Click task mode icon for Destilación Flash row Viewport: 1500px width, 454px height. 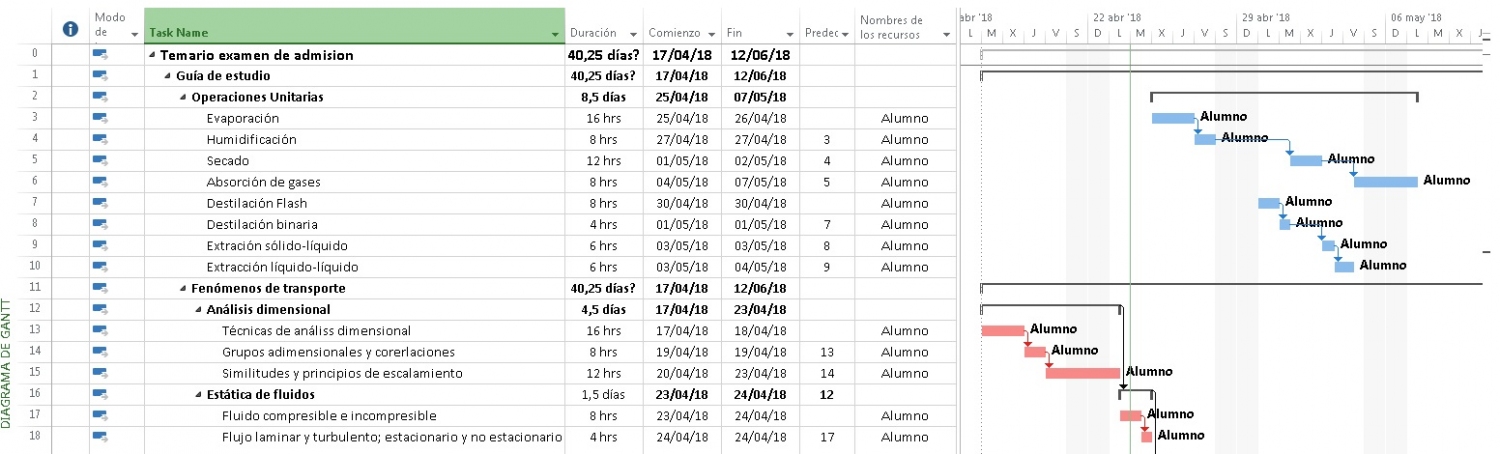100,203
